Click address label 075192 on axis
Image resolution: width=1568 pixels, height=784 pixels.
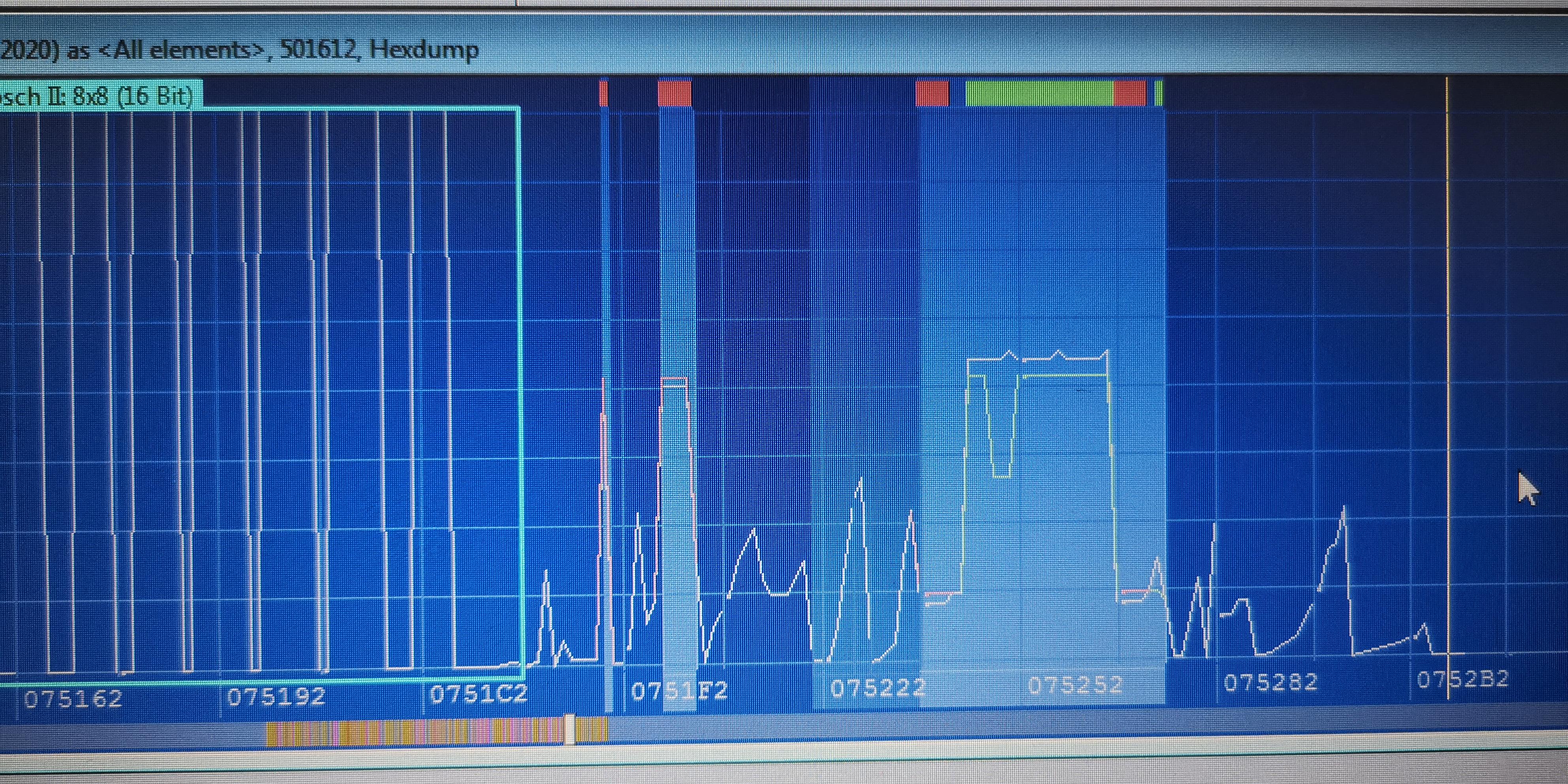point(276,696)
